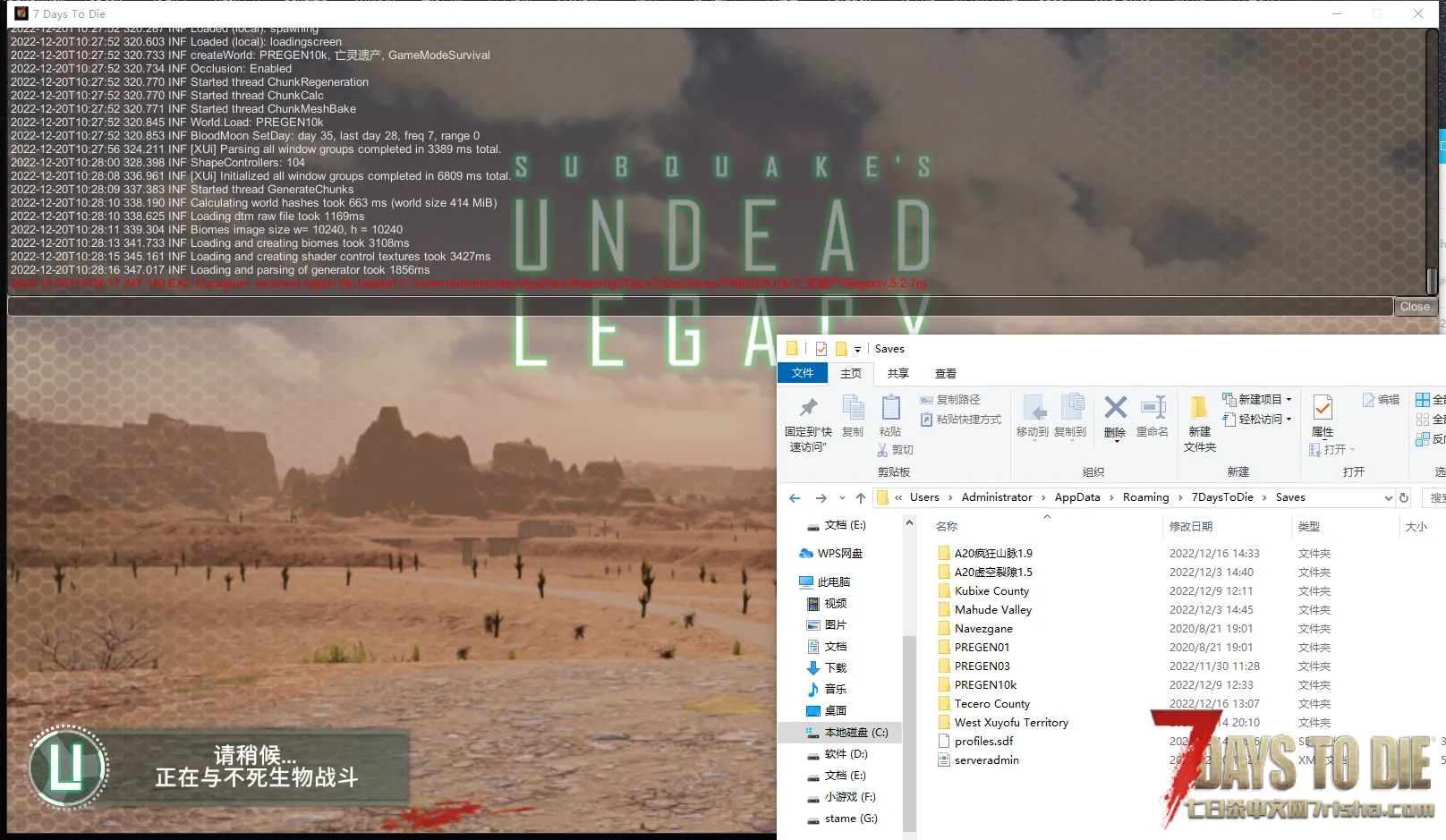Select the Tecero County folder
1446x840 pixels.
(991, 704)
